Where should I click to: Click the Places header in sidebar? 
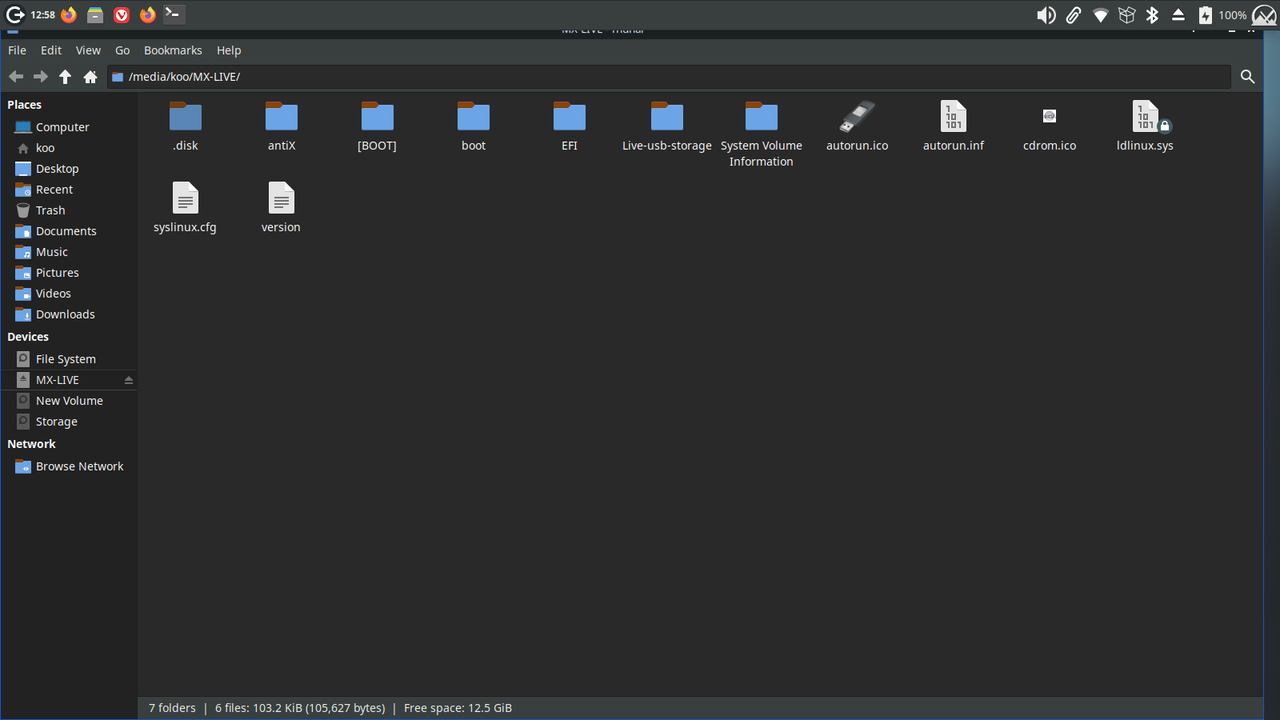pyautogui.click(x=25, y=105)
